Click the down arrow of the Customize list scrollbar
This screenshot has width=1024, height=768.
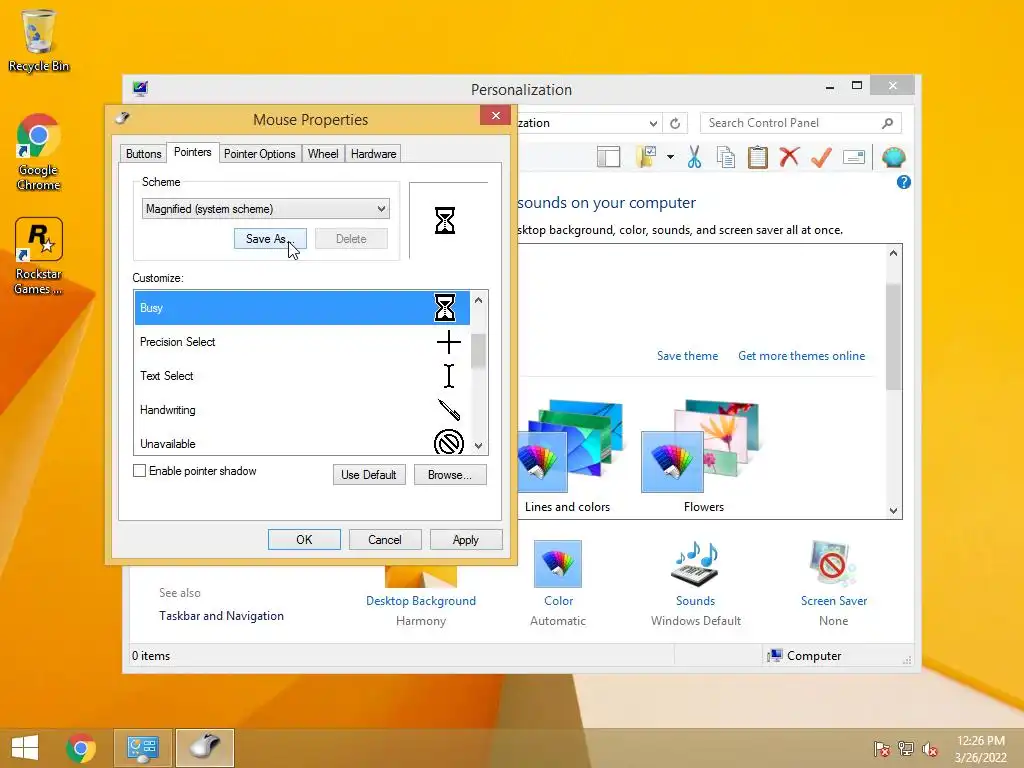(x=479, y=446)
